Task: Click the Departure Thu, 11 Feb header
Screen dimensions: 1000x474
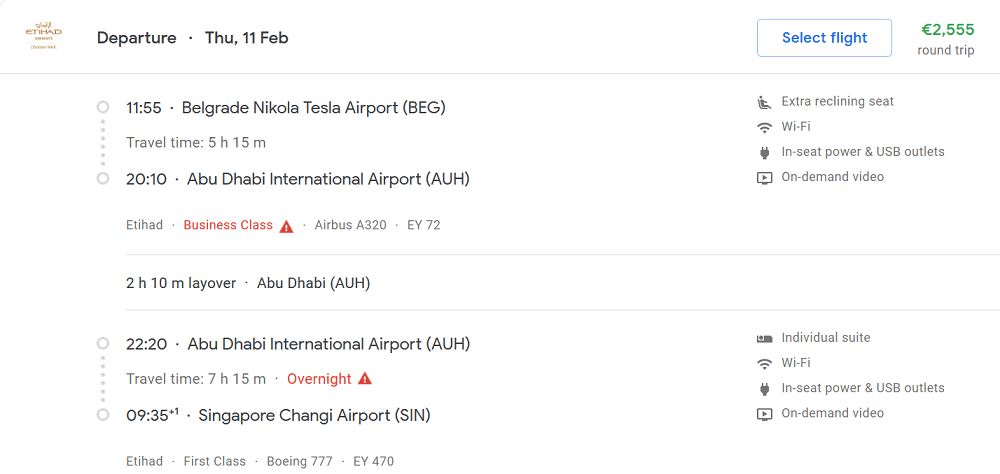Action: click(x=193, y=38)
